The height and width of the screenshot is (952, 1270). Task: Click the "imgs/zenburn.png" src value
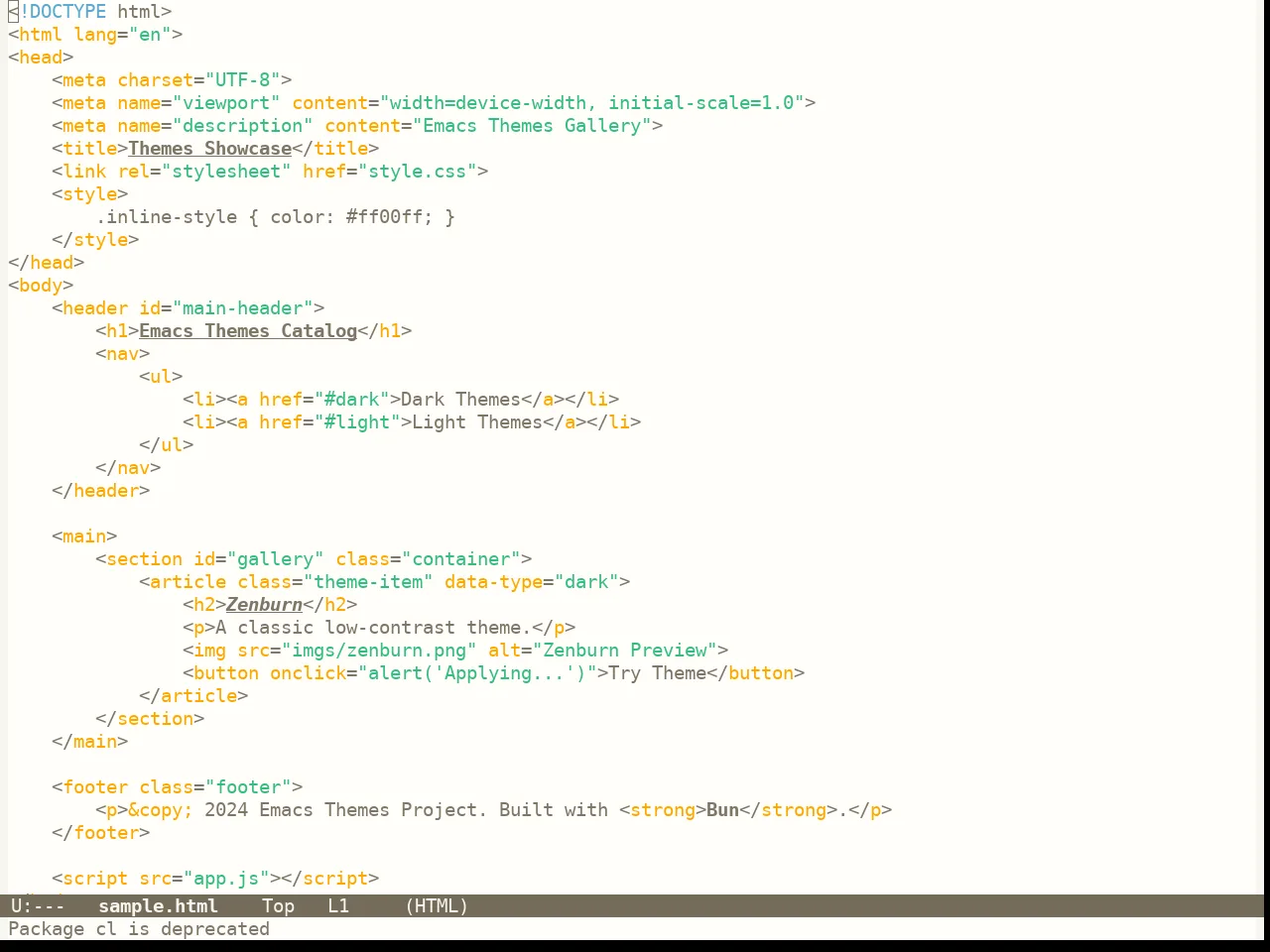(379, 651)
